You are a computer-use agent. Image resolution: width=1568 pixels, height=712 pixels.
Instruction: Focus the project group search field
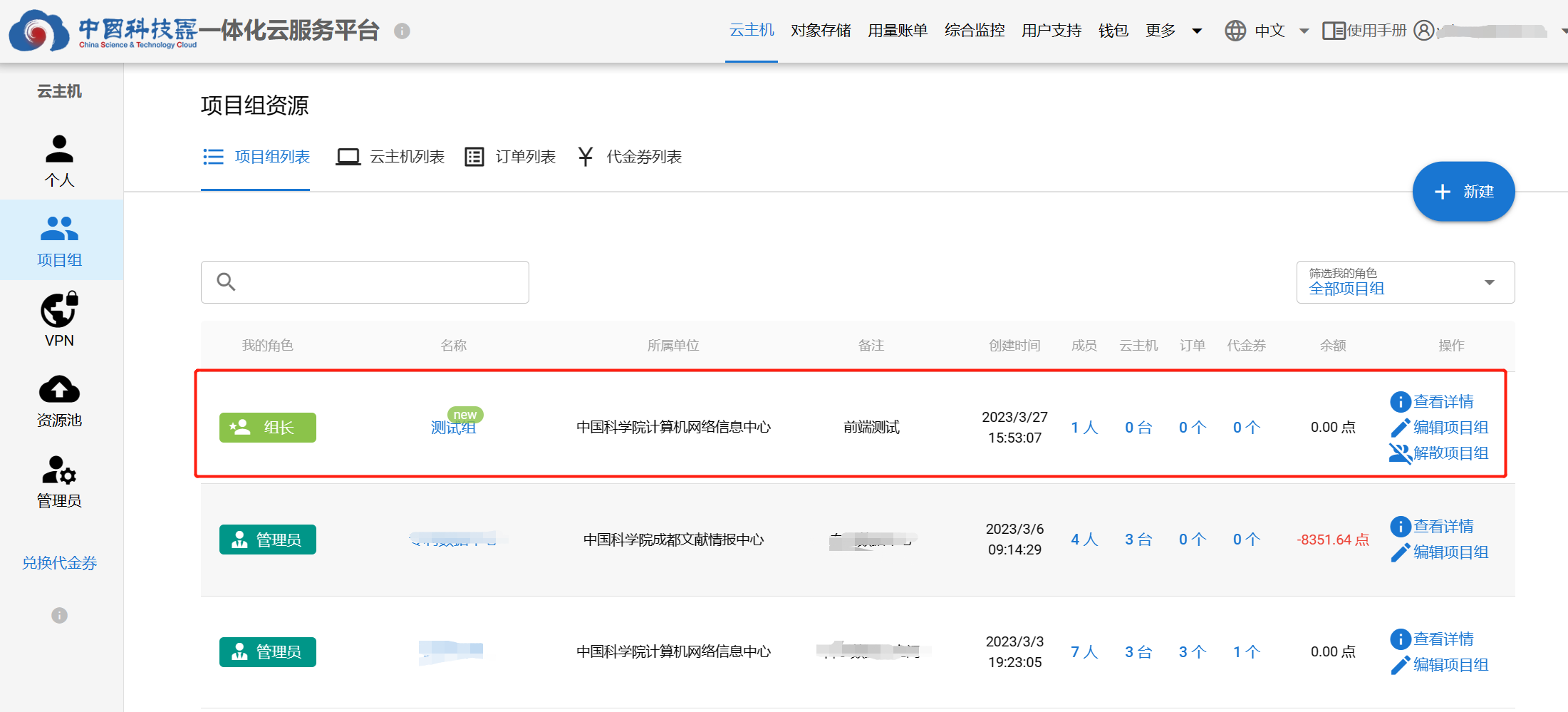click(365, 282)
